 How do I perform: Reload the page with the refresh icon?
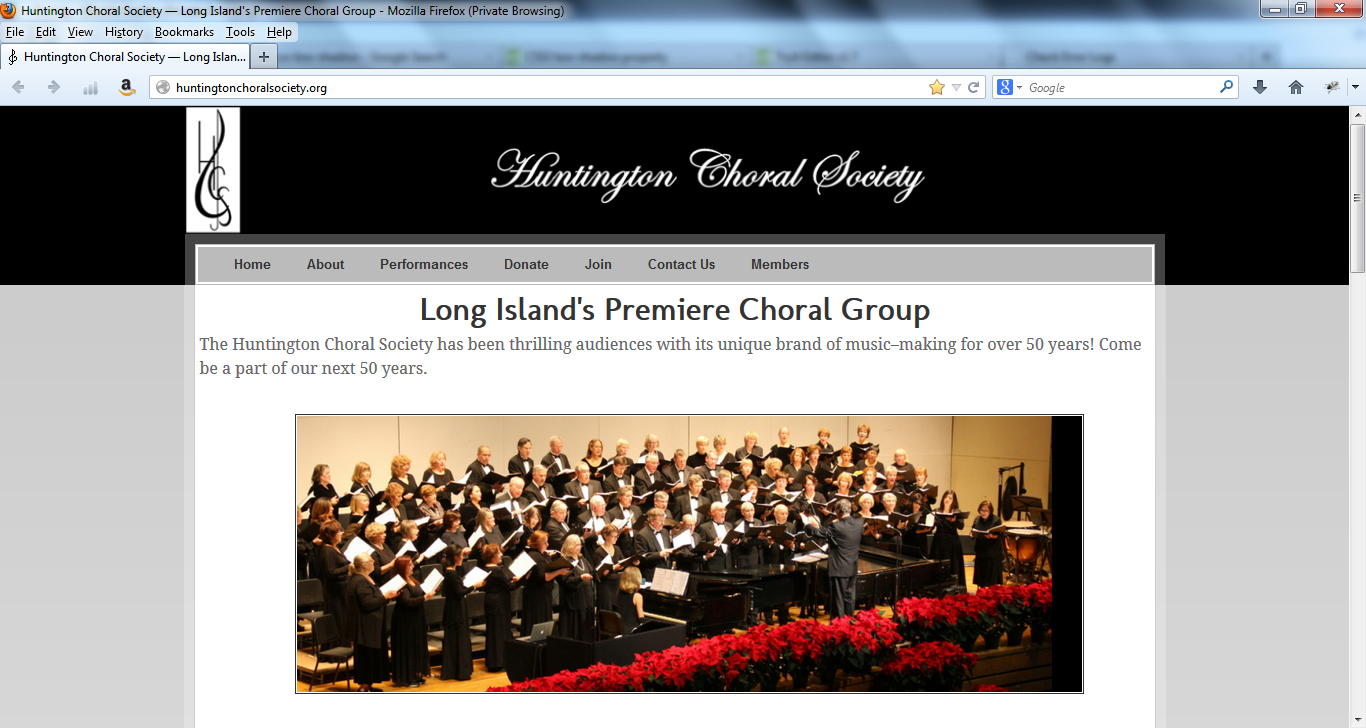pos(973,87)
